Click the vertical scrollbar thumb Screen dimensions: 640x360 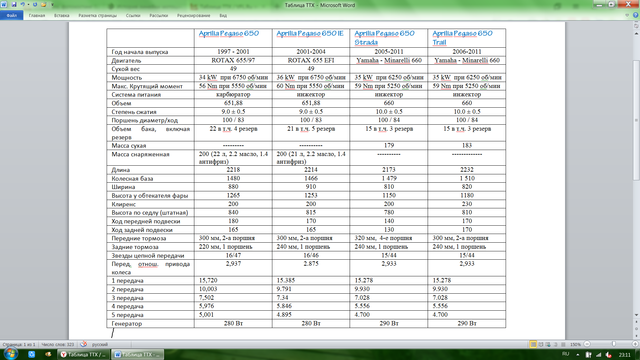pos(636,120)
